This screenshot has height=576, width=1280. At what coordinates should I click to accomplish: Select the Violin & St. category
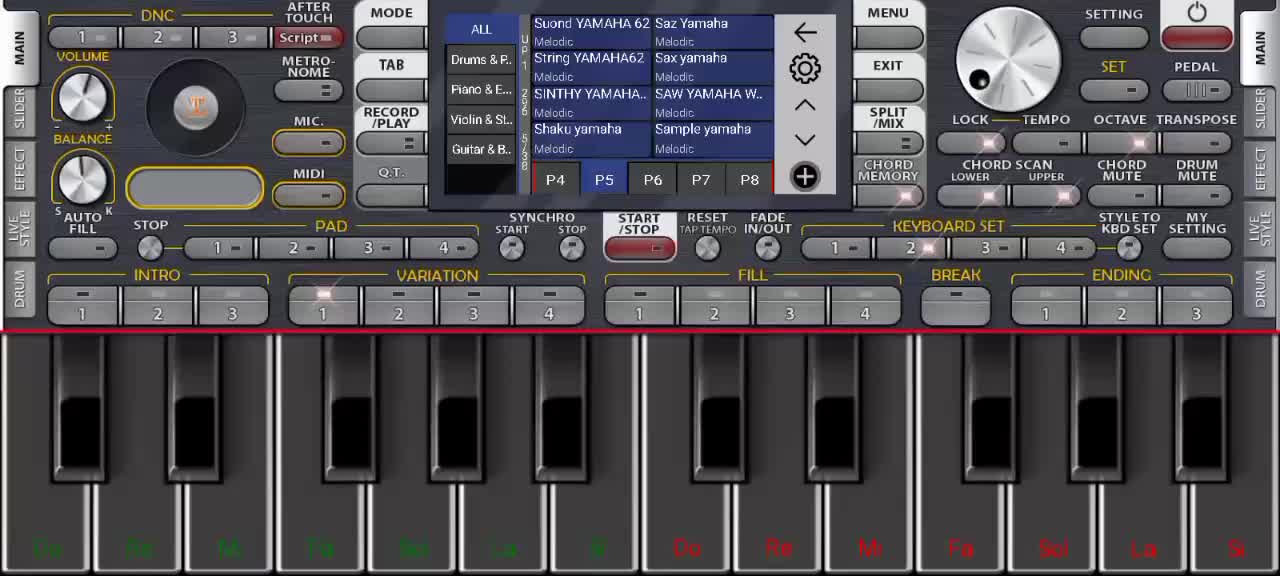pos(481,120)
